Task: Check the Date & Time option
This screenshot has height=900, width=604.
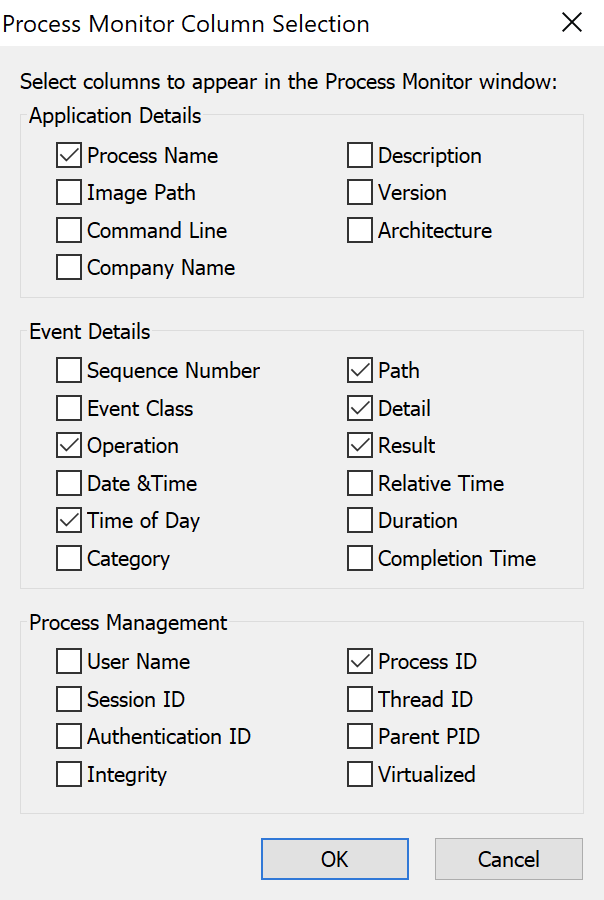Action: [x=69, y=484]
